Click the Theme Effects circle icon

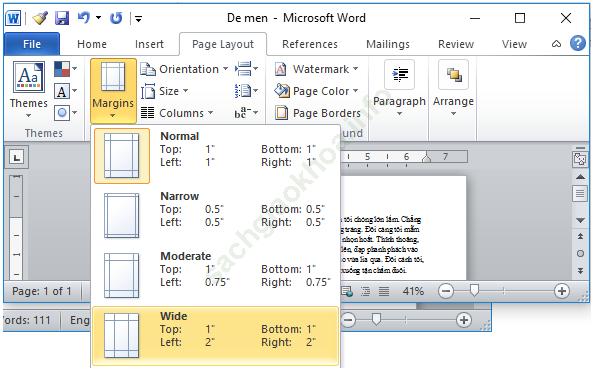pos(62,113)
